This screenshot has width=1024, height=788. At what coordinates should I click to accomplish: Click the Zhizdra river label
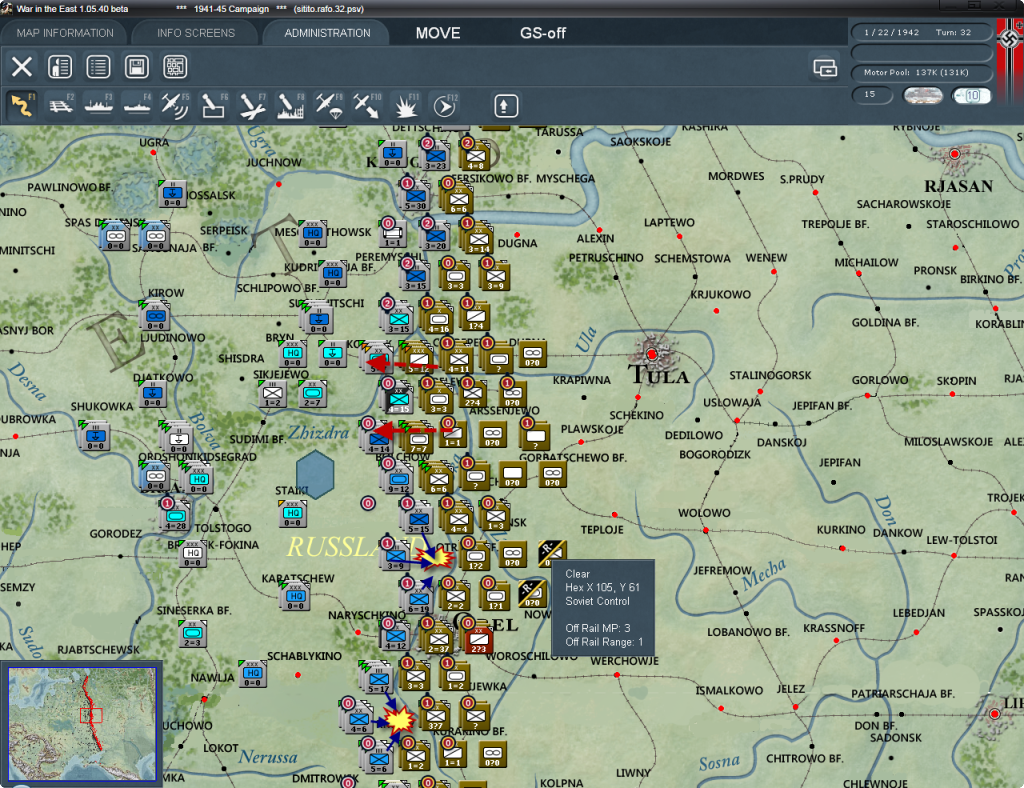tap(319, 433)
